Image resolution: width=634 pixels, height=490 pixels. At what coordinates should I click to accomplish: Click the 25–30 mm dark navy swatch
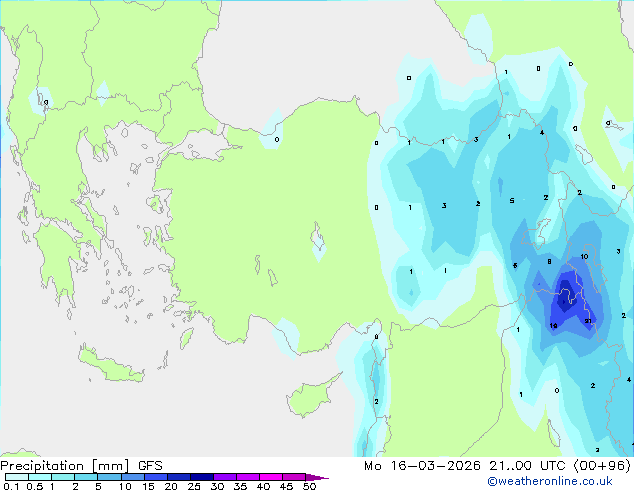201,477
